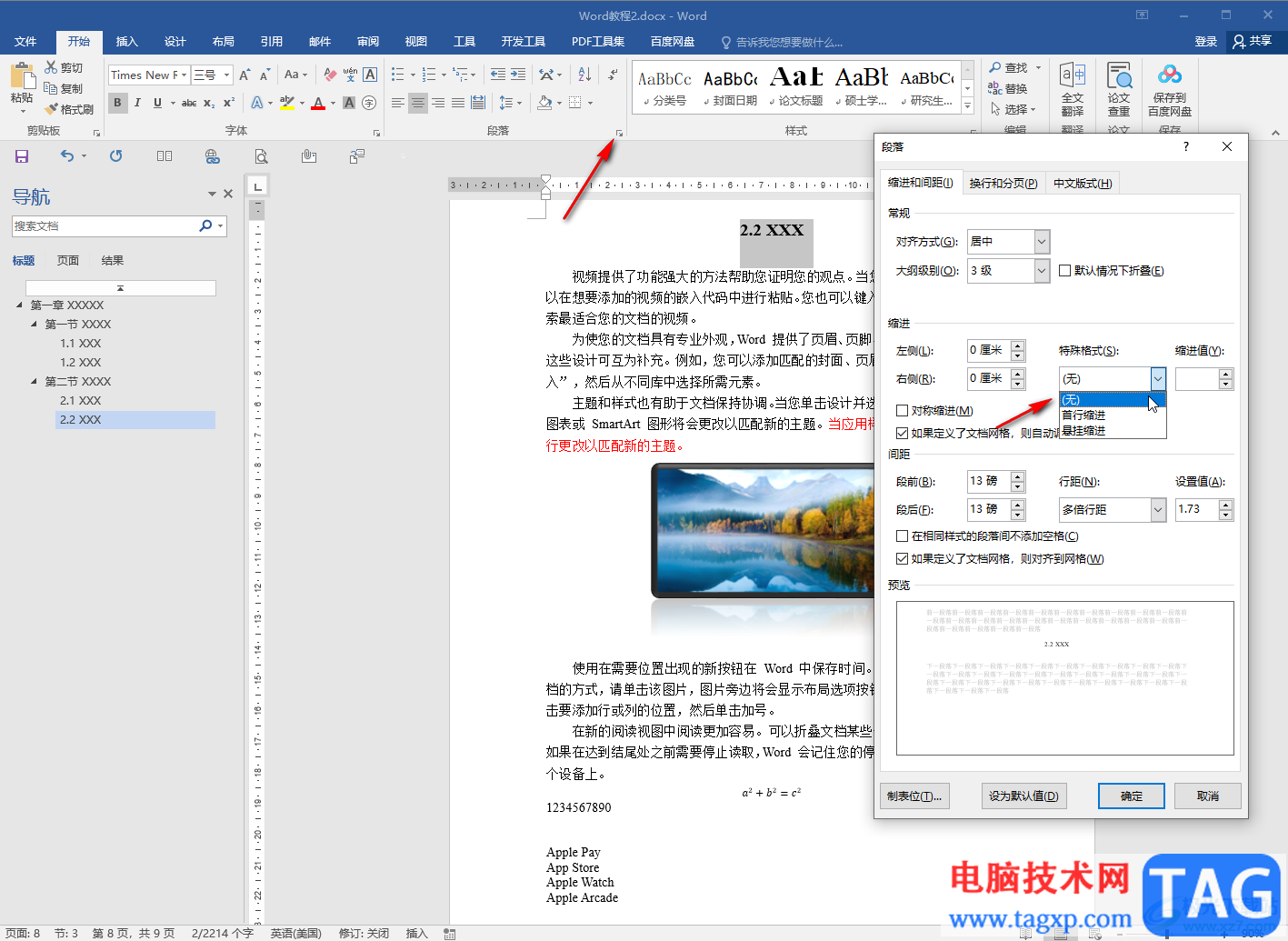This screenshot has width=1288, height=941.
Task: Open the 审阅 ribbon tab
Action: point(368,42)
